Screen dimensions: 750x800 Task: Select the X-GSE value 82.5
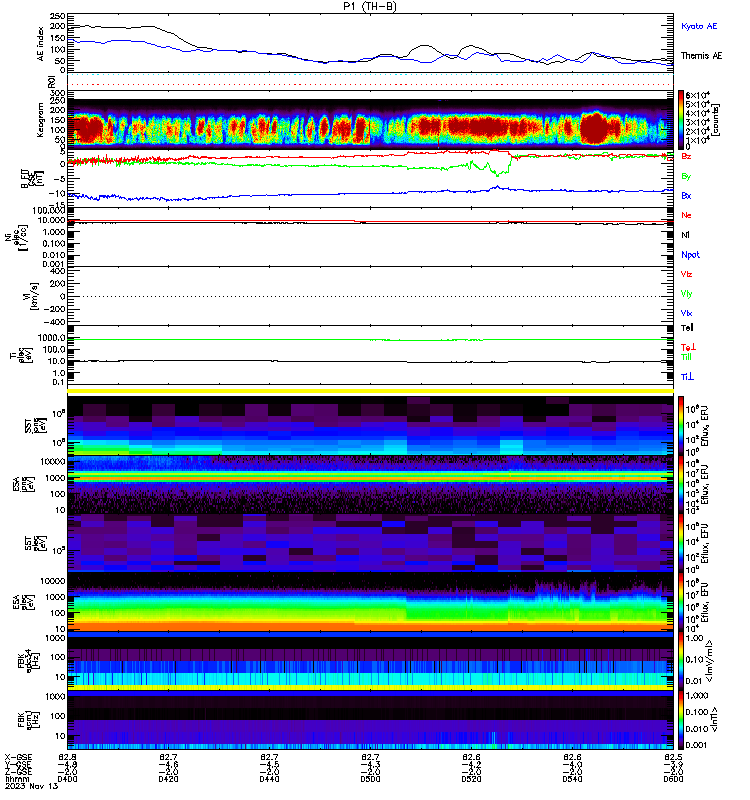673,757
